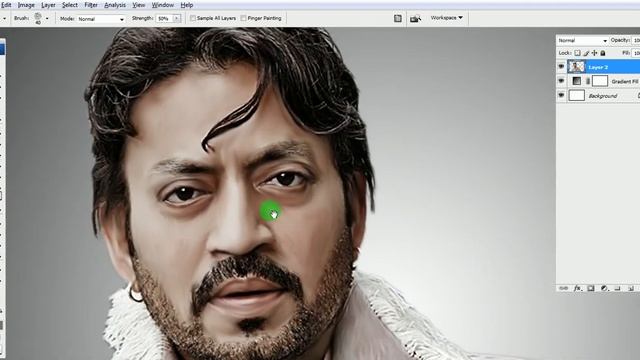Open the brush preset picker arrow
Viewport: 640px width, 360px height.
click(47, 18)
